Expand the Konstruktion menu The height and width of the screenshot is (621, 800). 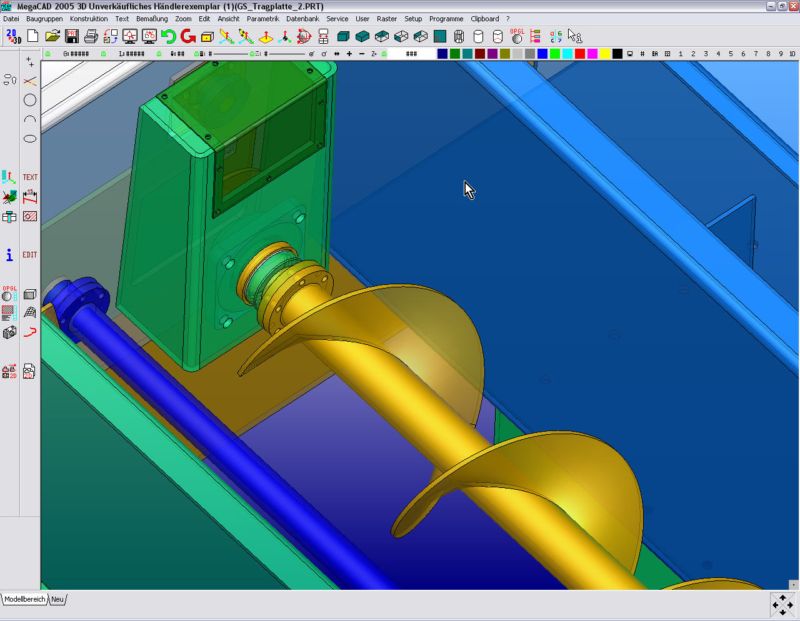pyautogui.click(x=89, y=19)
